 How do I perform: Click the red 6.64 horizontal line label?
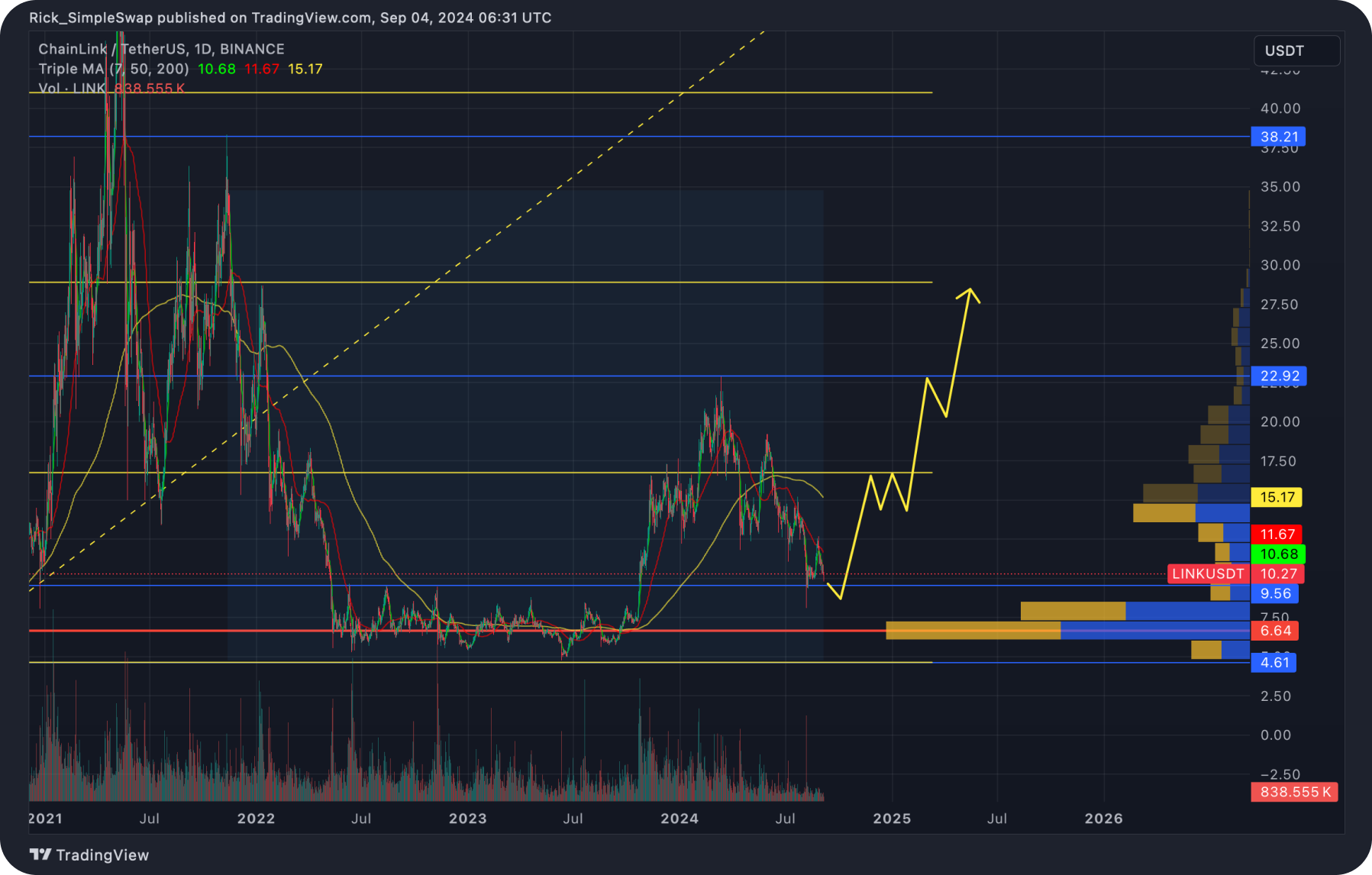[1275, 631]
